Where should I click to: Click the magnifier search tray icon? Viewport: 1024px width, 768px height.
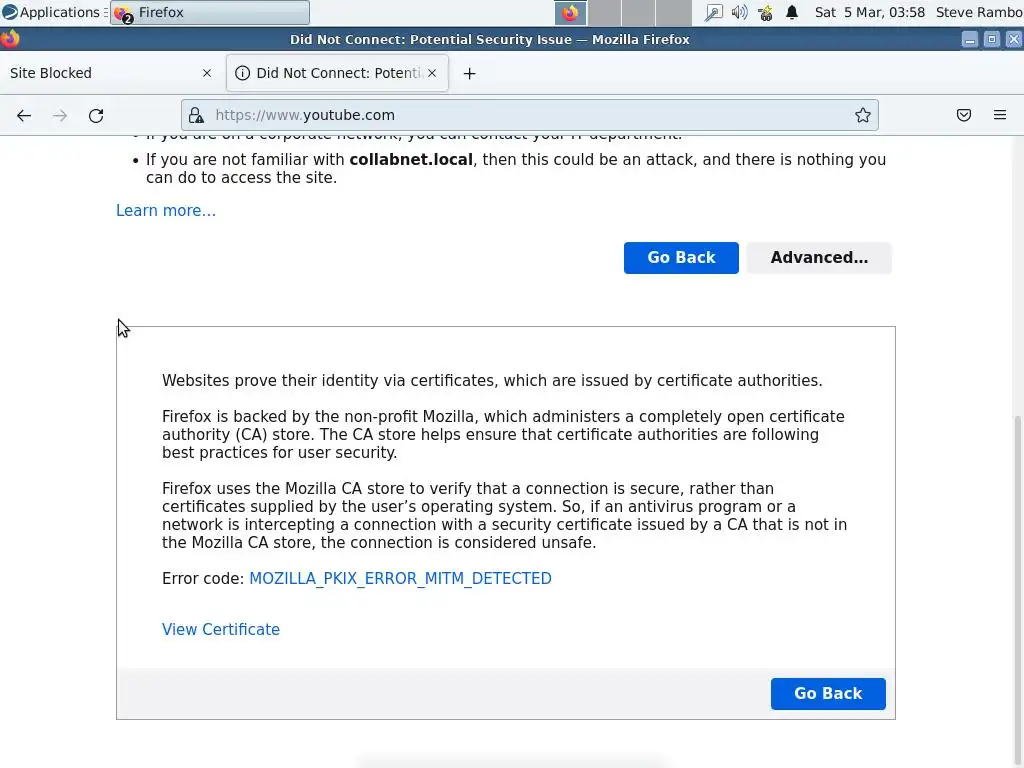pos(714,12)
